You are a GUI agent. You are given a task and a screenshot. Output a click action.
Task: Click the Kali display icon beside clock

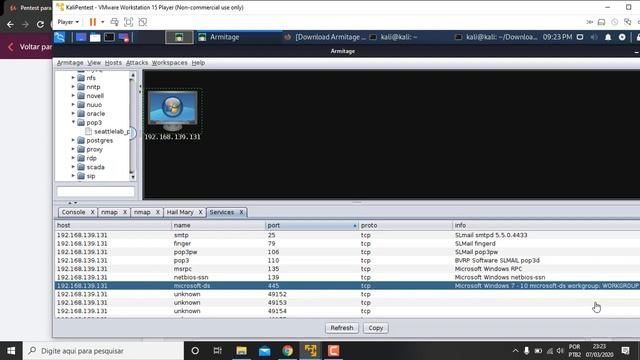coord(580,37)
